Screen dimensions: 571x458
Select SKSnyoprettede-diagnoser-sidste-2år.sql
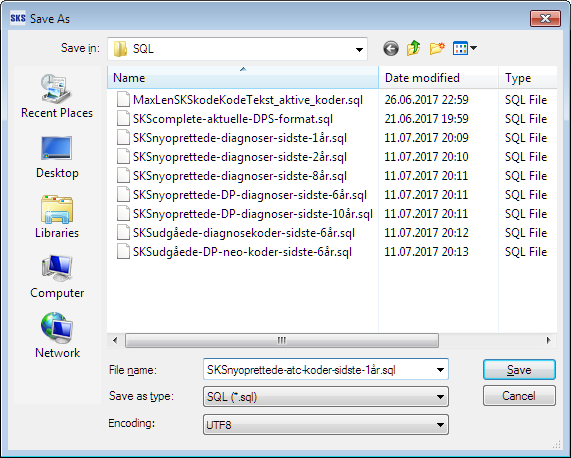click(240, 157)
